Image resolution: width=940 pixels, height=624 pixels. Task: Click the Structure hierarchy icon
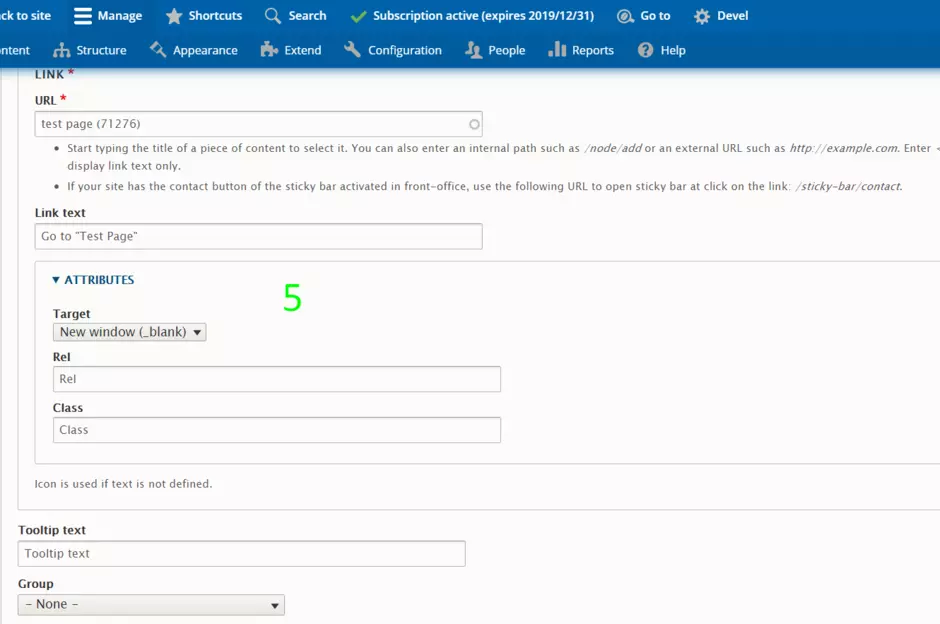(x=62, y=50)
